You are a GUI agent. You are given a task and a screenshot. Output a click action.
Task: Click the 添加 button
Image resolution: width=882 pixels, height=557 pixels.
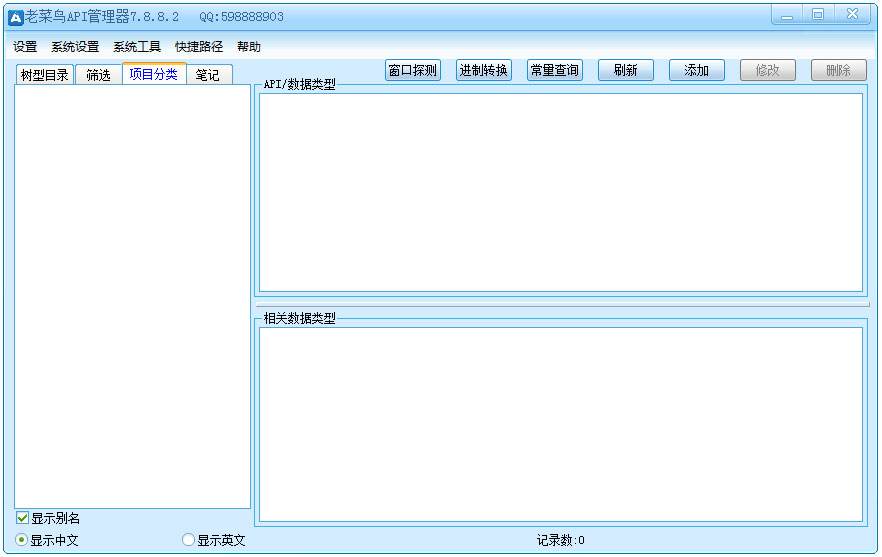pos(696,70)
